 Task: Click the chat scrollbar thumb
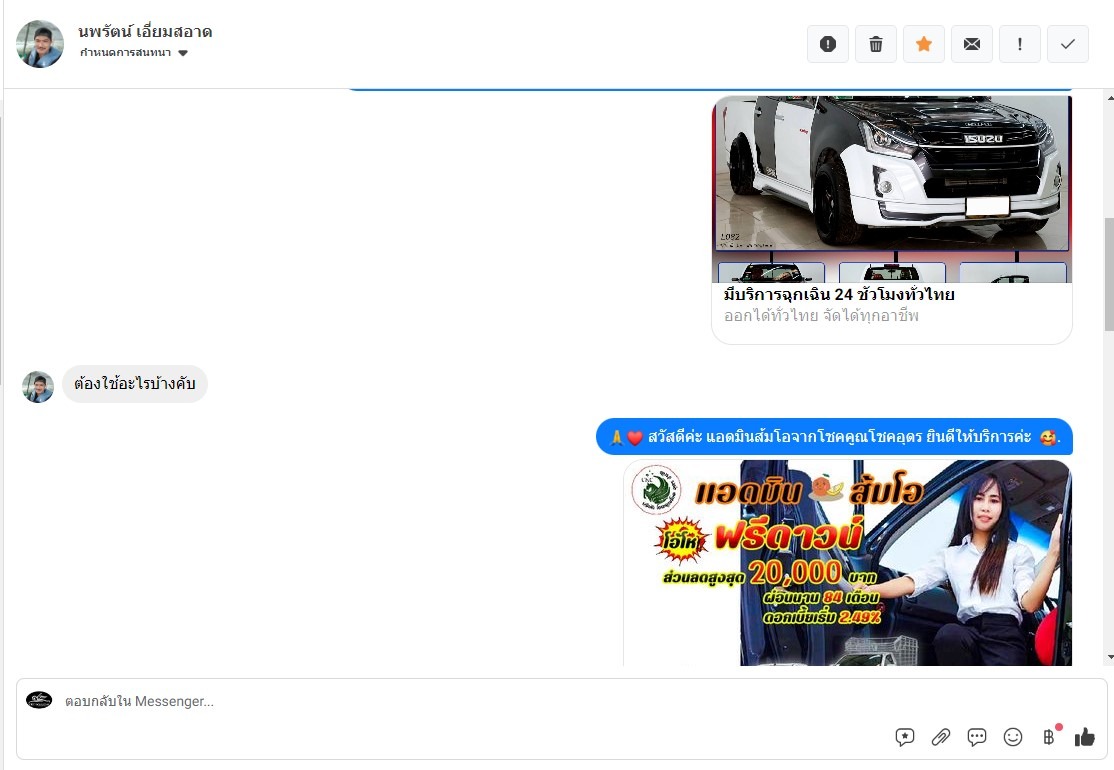[x=1109, y=274]
